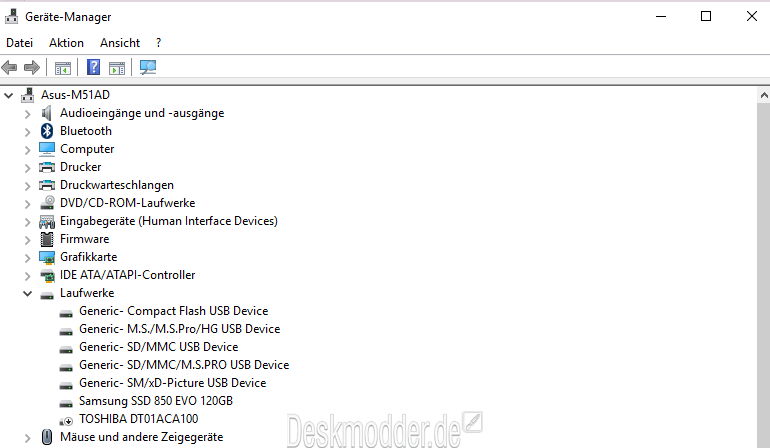
Task: Select Samsung SSD 850 EVO 120GB
Action: pos(155,401)
